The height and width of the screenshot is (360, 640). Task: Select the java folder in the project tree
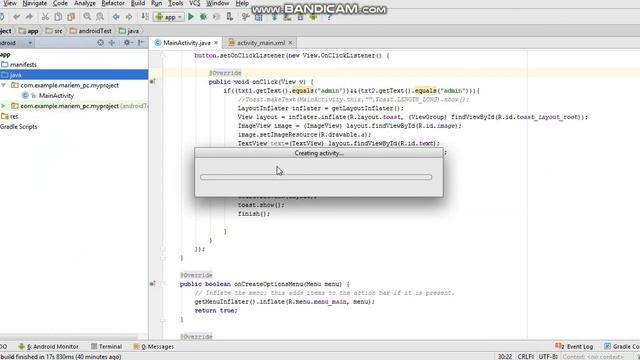click(x=74, y=75)
